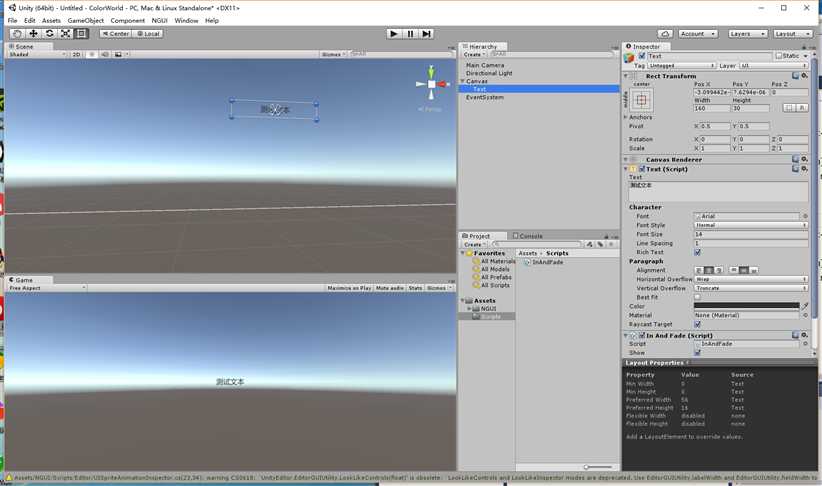Expand the Anchors section
This screenshot has height=486, width=822.
(626, 117)
